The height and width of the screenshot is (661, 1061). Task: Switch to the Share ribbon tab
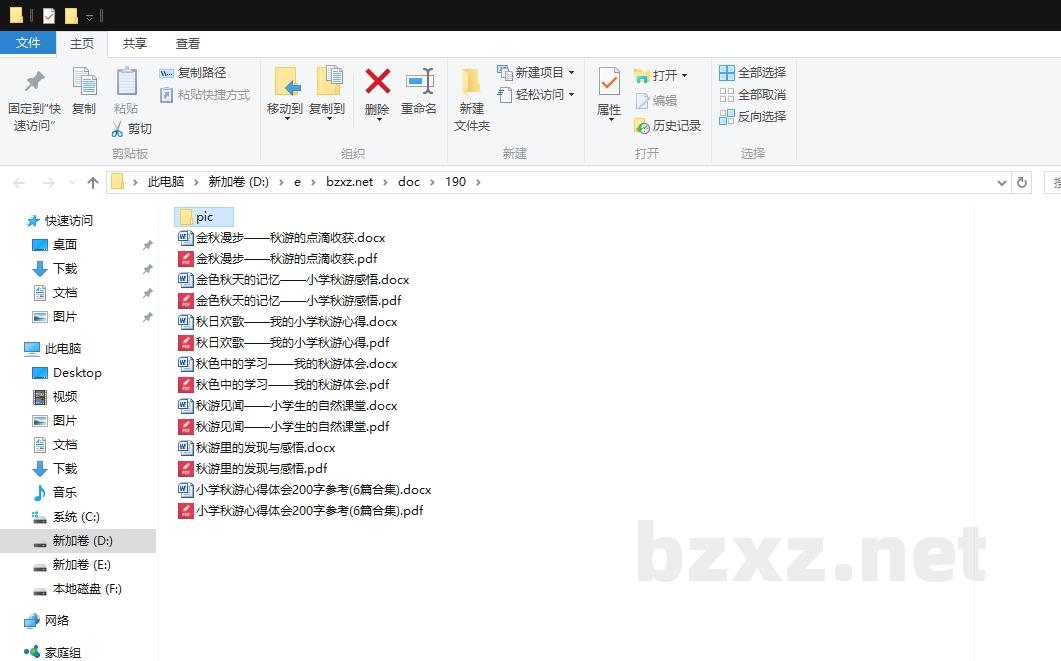[x=135, y=43]
